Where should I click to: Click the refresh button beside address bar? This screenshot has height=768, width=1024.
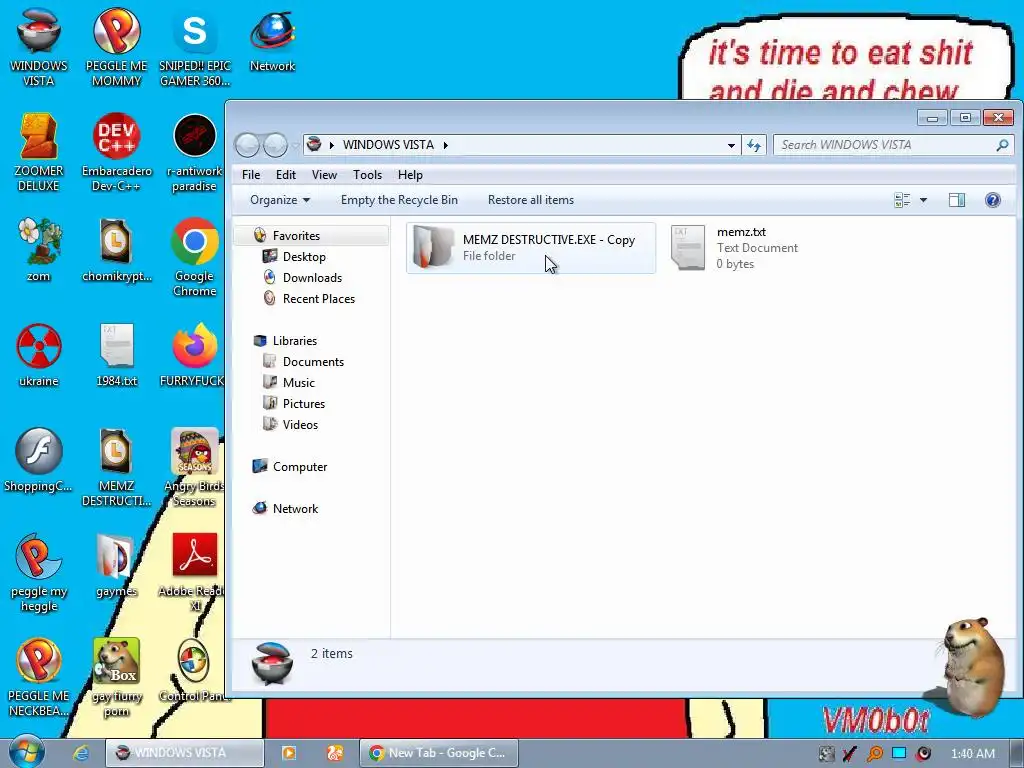pos(754,145)
